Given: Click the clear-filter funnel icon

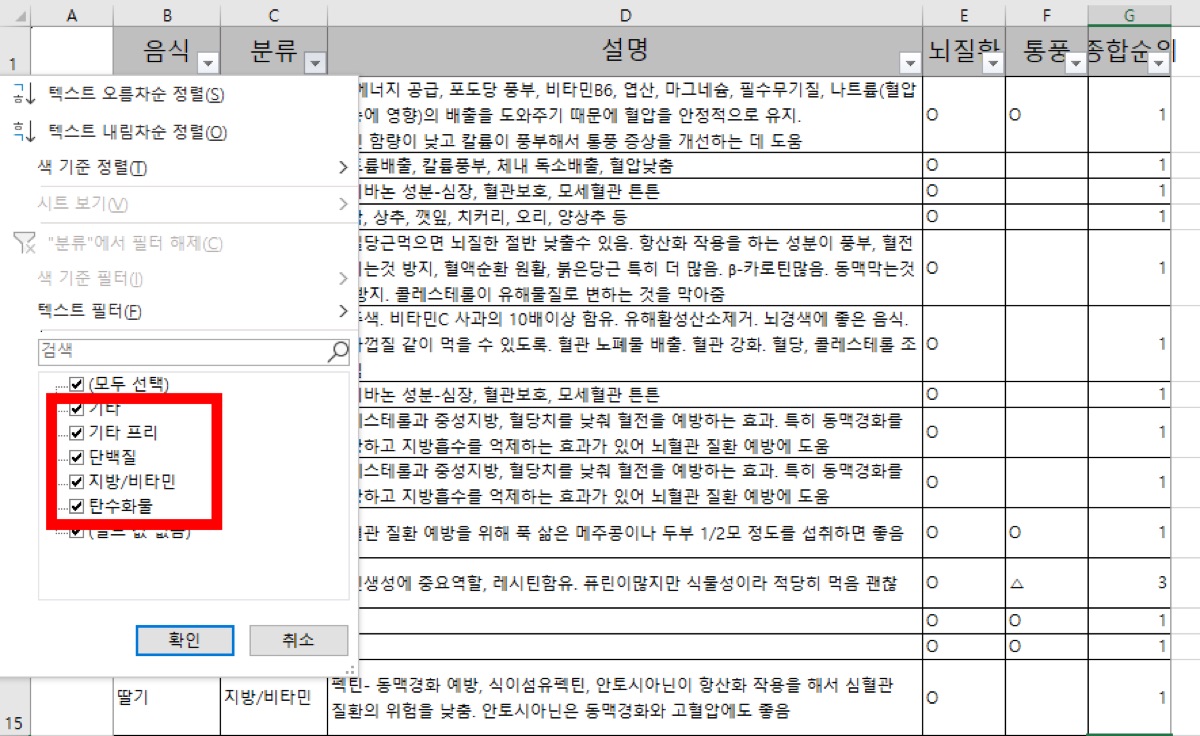Looking at the screenshot, I should [25, 243].
